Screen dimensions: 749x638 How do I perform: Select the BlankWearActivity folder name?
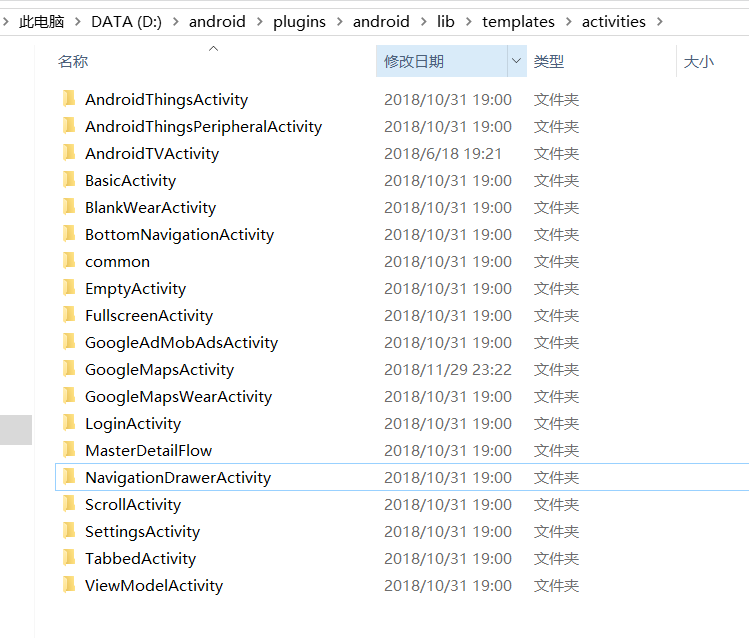click(x=150, y=208)
